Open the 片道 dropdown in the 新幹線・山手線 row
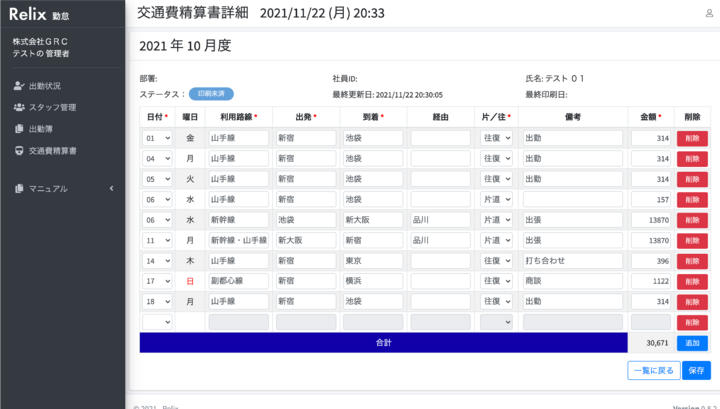This screenshot has width=720, height=409. (x=496, y=241)
